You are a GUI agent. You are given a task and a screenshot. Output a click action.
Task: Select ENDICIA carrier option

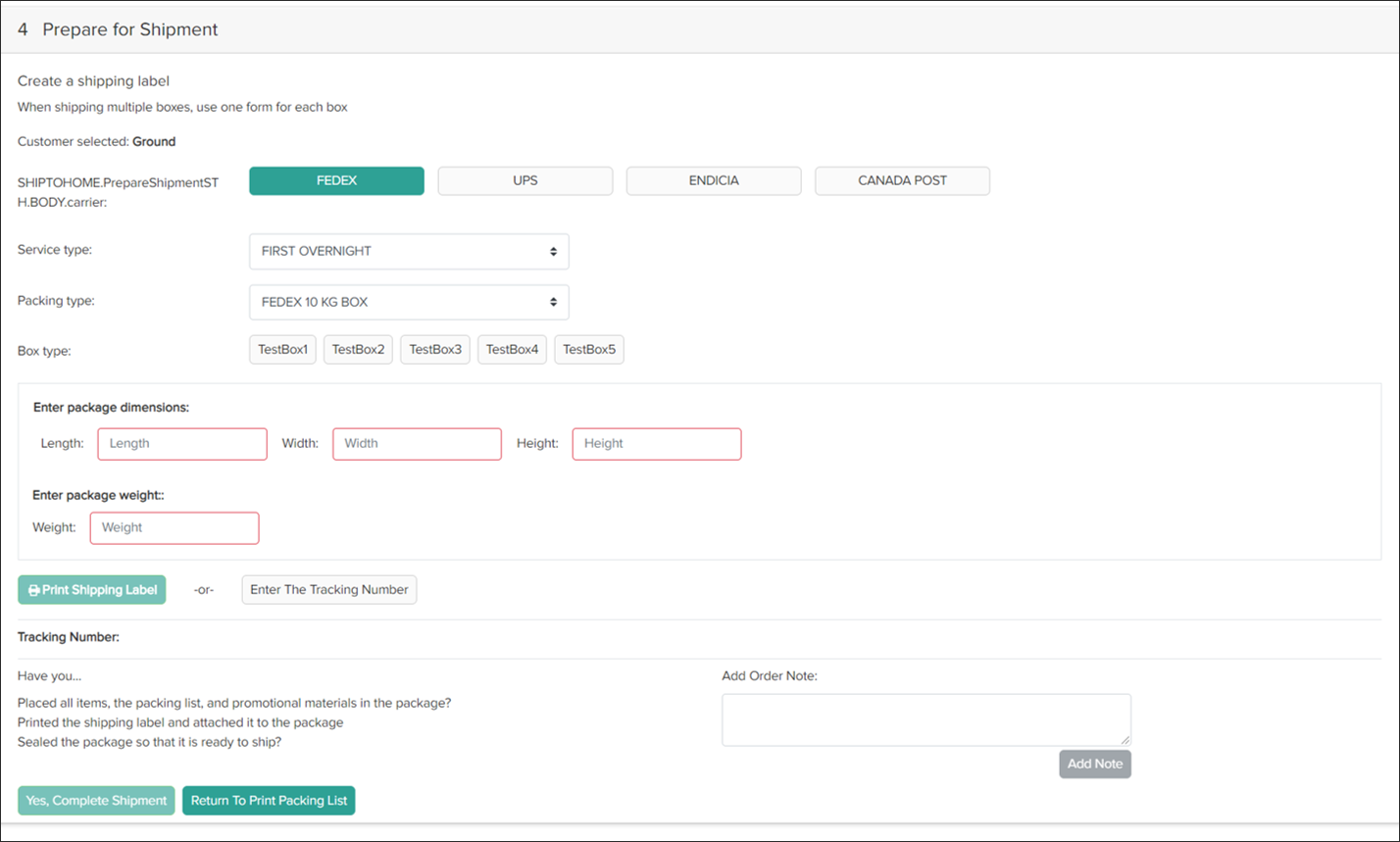[713, 180]
